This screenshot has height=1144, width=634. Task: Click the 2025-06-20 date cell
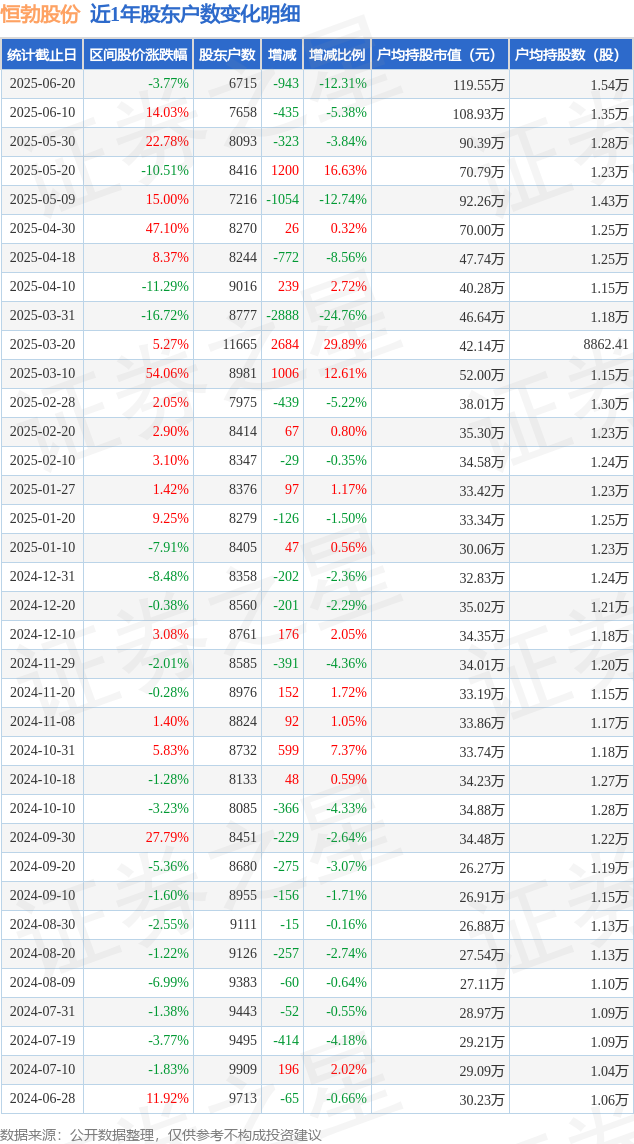coord(42,84)
